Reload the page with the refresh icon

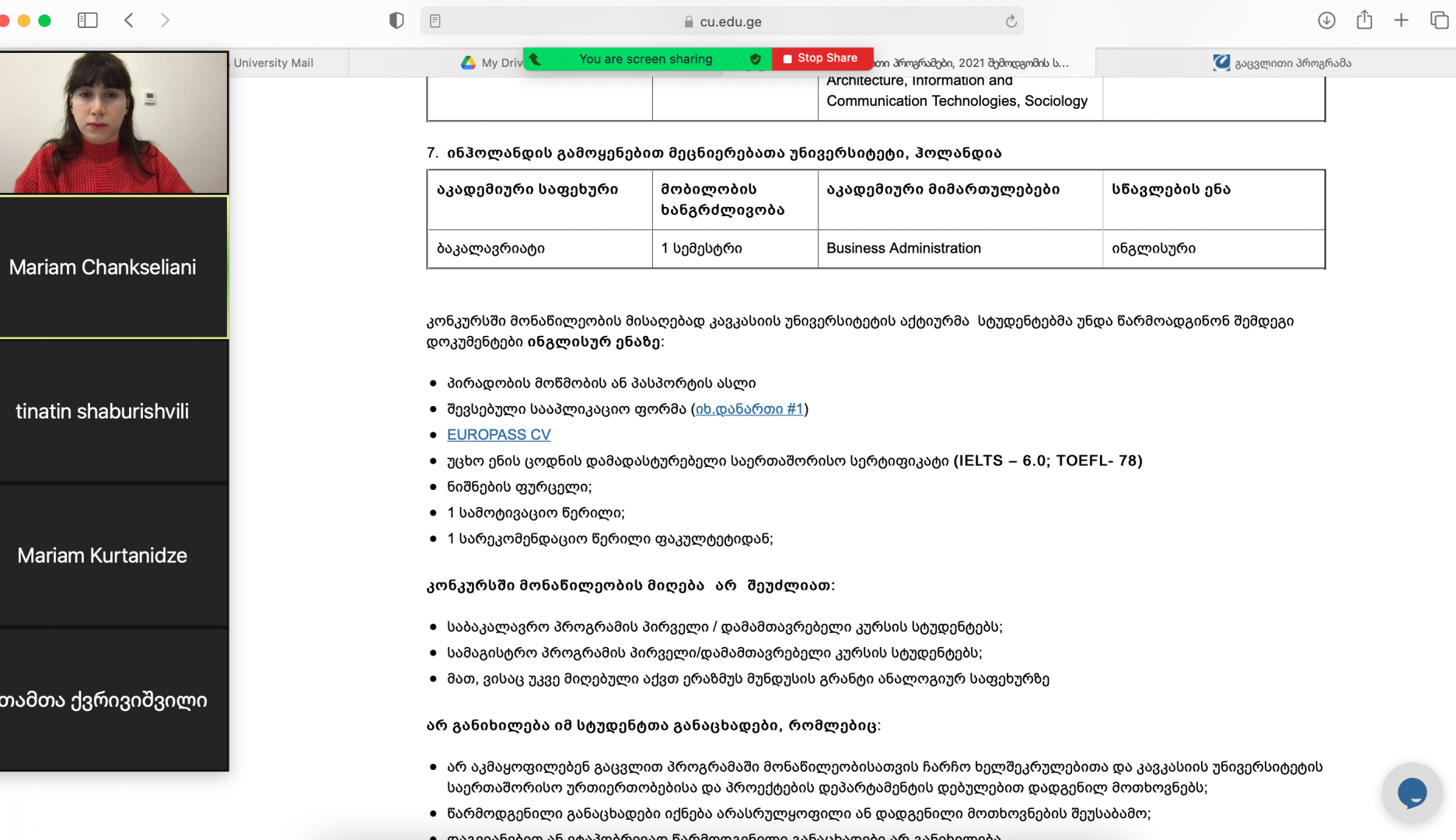click(x=1011, y=21)
